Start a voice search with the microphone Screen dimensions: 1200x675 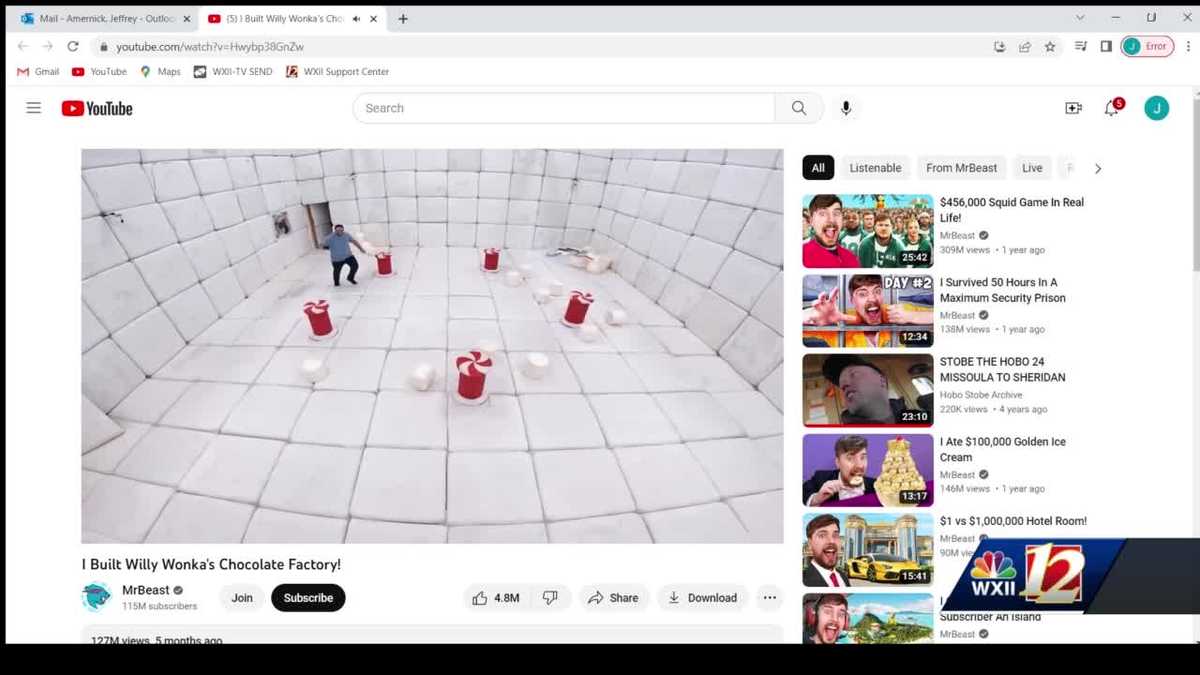click(x=846, y=108)
